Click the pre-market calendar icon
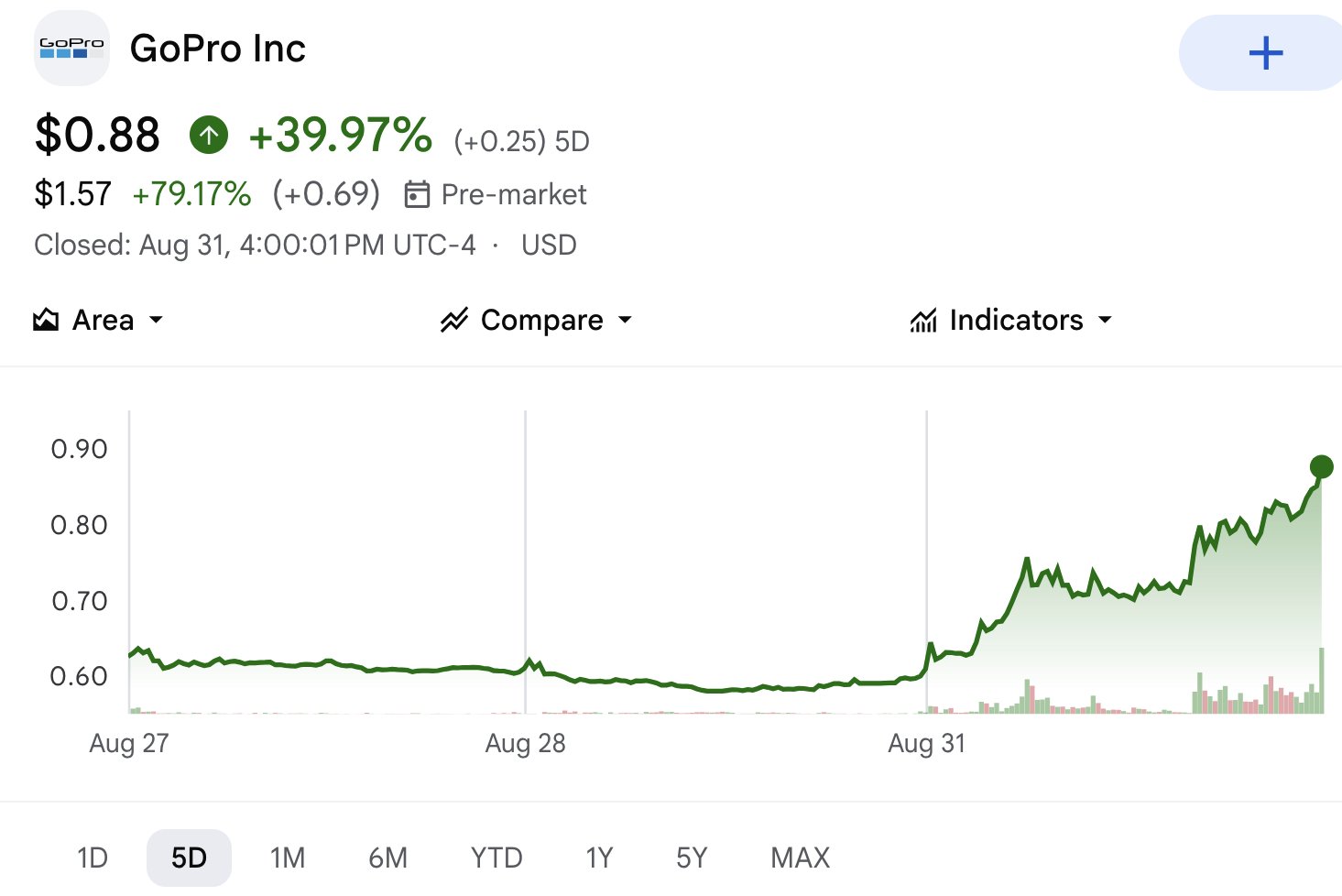Viewport: 1342px width, 896px height. tap(417, 194)
